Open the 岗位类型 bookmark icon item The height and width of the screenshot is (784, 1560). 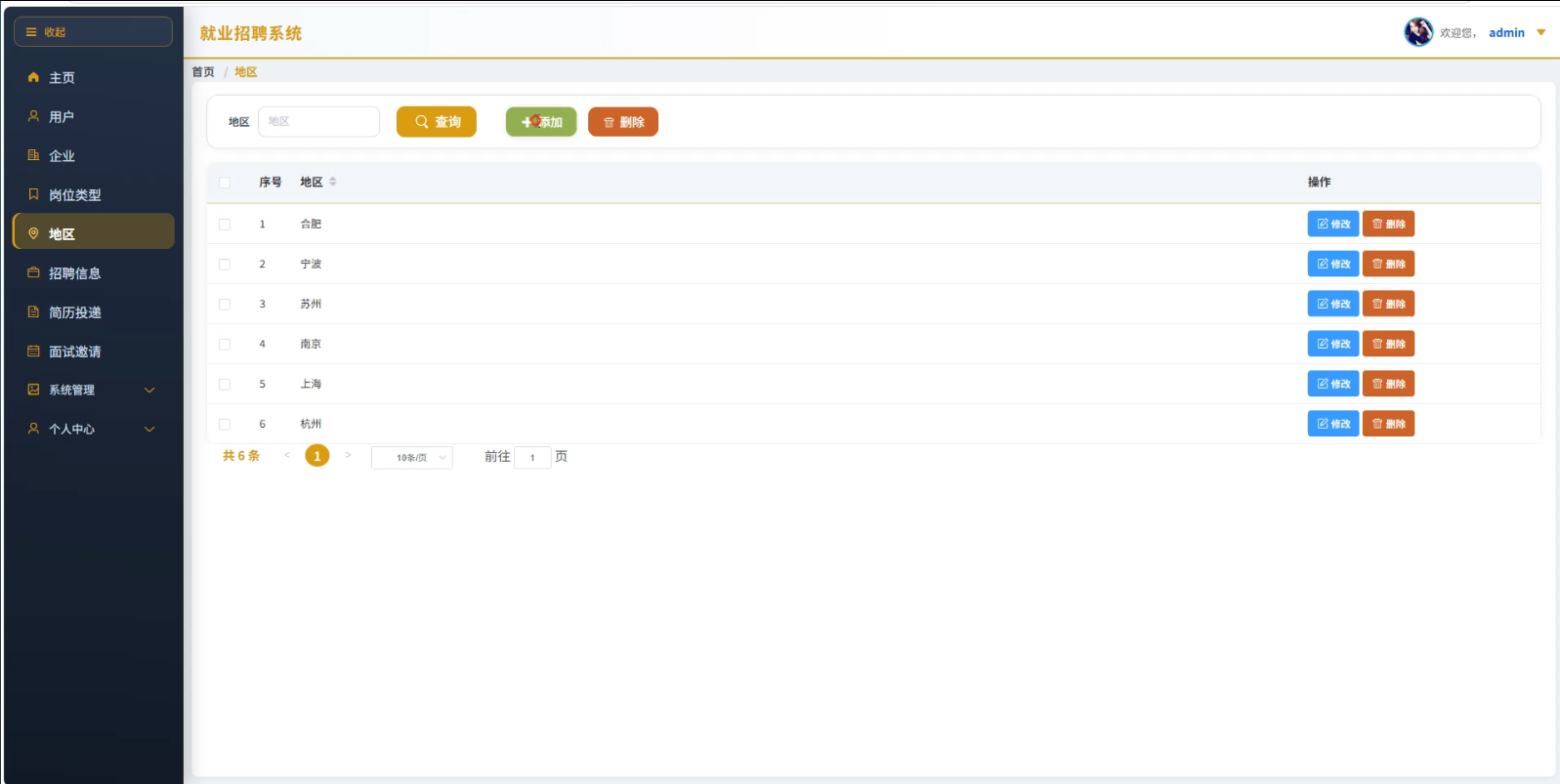[33, 194]
